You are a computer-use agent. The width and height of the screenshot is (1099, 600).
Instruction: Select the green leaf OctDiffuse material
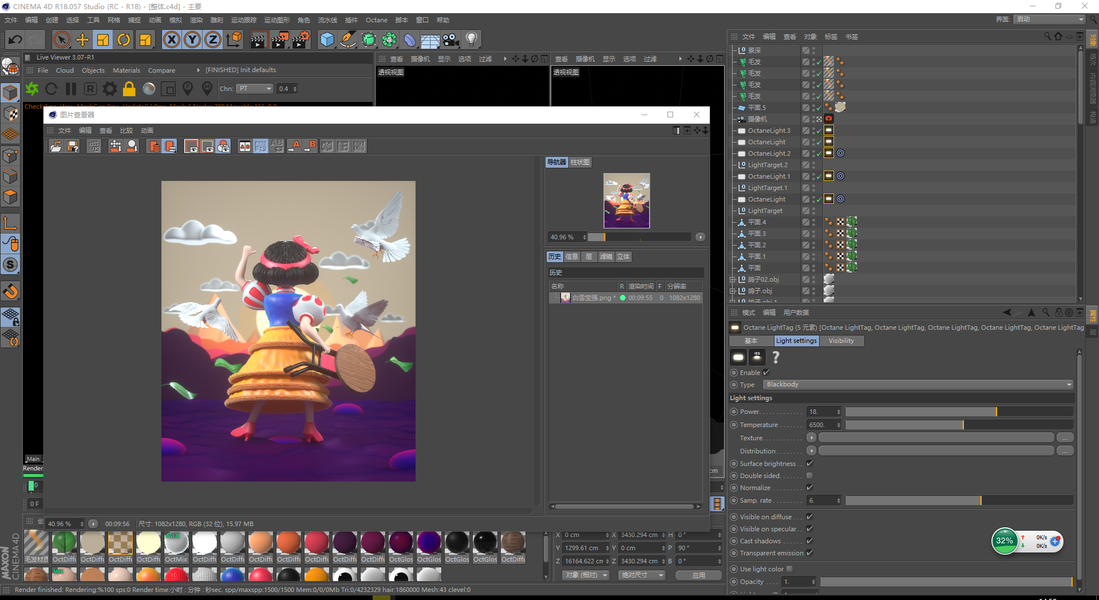[64, 545]
